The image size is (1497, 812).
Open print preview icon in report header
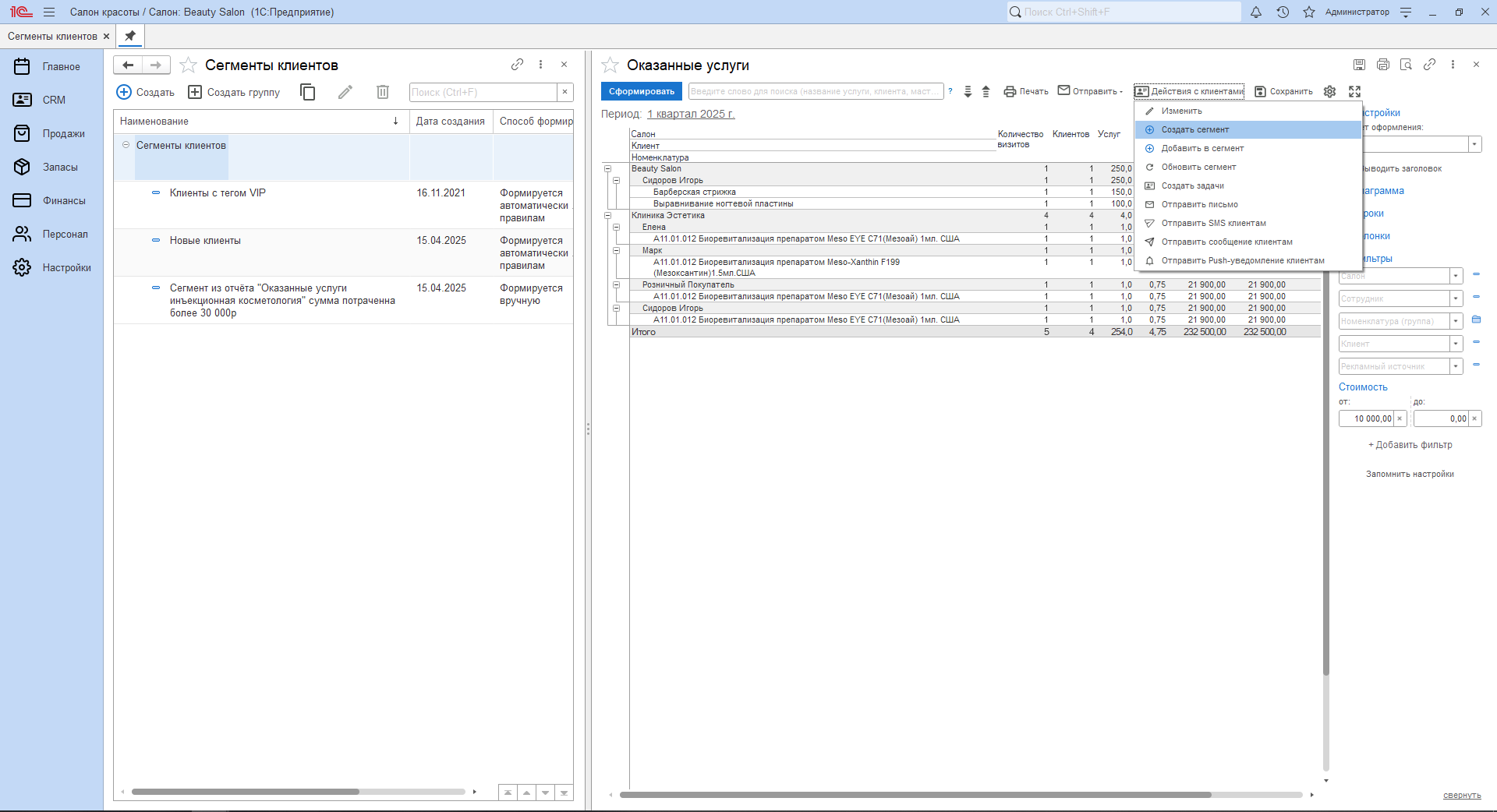1406,65
